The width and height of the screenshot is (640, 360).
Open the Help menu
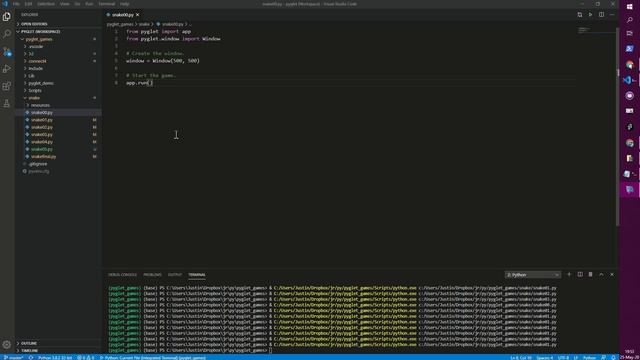pyautogui.click(x=124, y=4)
